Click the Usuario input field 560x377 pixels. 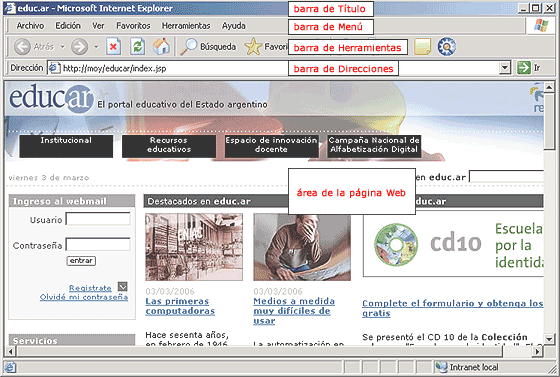pyautogui.click(x=98, y=219)
